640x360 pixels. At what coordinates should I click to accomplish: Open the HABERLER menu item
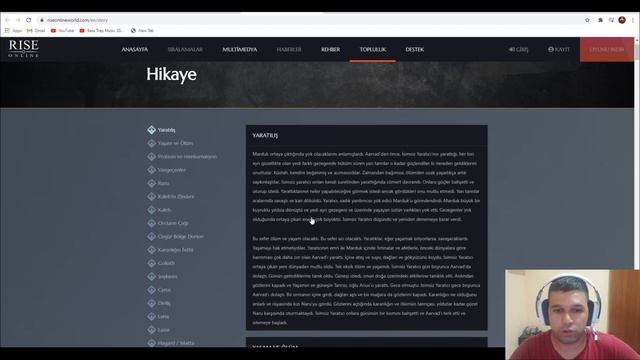pyautogui.click(x=289, y=49)
